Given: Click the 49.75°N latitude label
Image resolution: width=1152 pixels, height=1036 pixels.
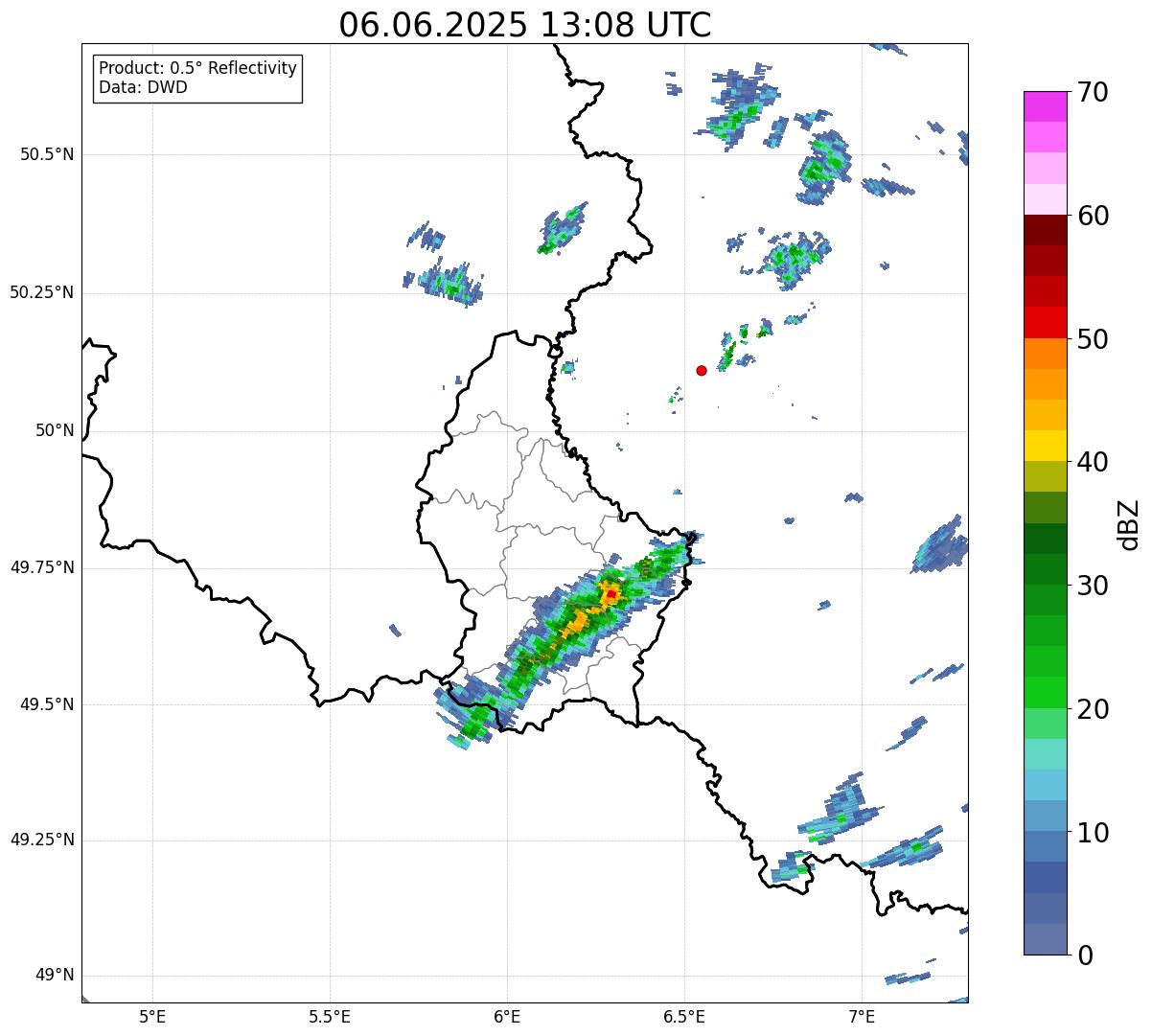Looking at the screenshot, I should tap(42, 567).
